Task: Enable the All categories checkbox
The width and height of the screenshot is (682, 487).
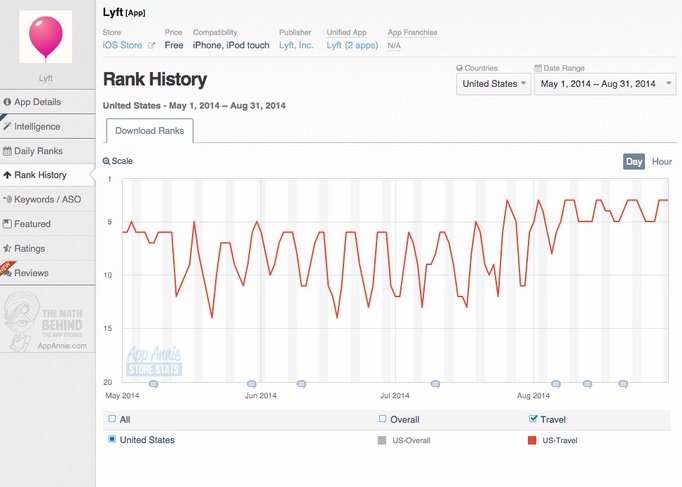Action: coord(112,419)
